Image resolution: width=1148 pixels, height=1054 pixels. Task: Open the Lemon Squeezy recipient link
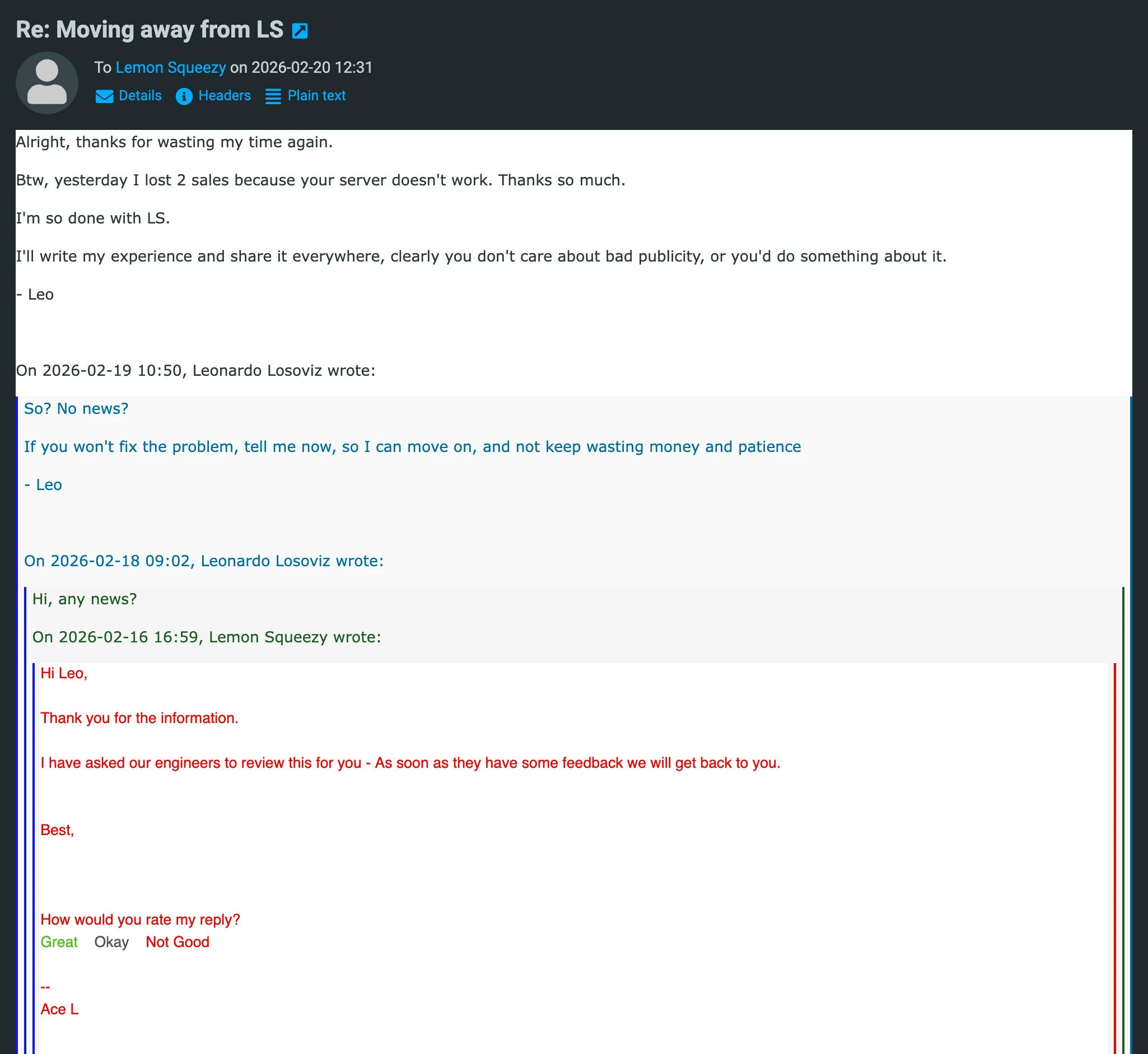pyautogui.click(x=170, y=68)
